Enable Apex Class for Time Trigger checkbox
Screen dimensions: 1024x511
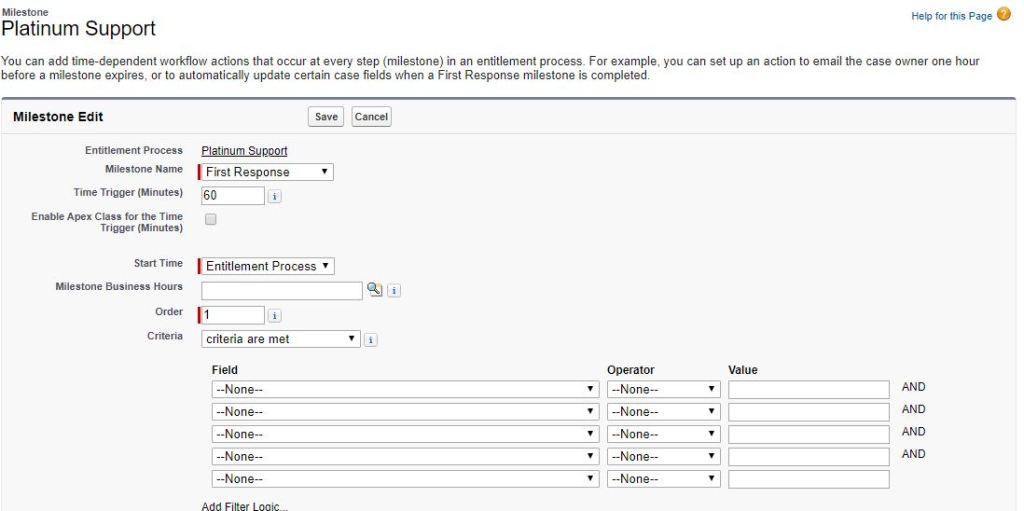click(x=210, y=219)
